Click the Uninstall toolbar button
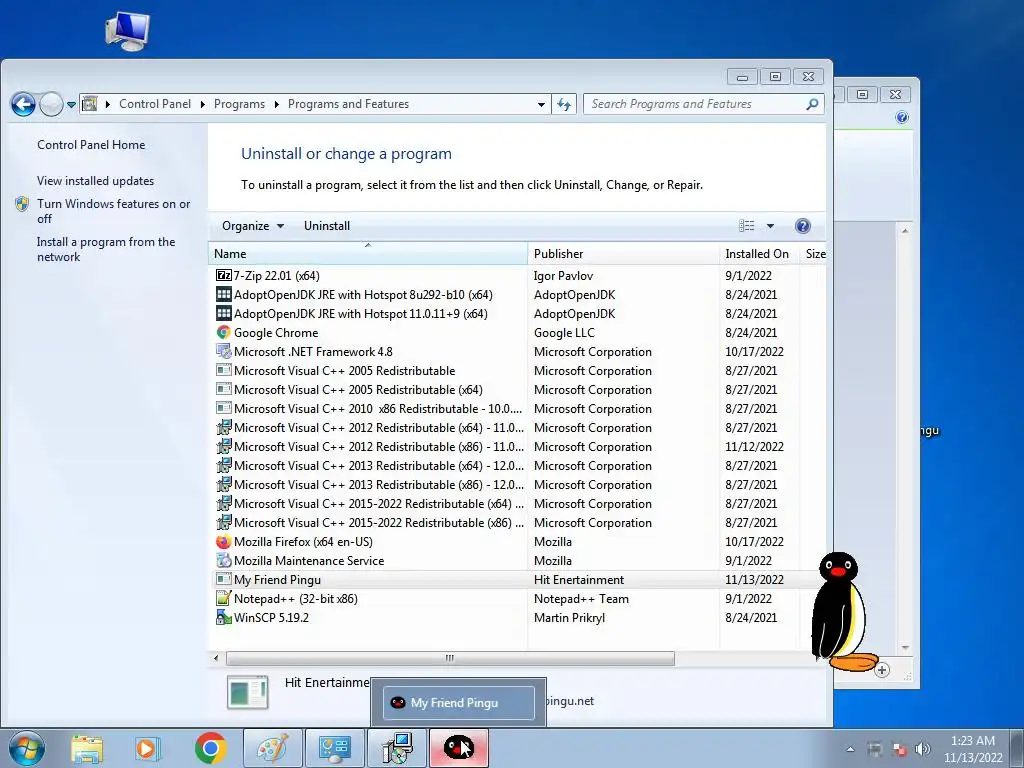The height and width of the screenshot is (768, 1024). [x=327, y=226]
